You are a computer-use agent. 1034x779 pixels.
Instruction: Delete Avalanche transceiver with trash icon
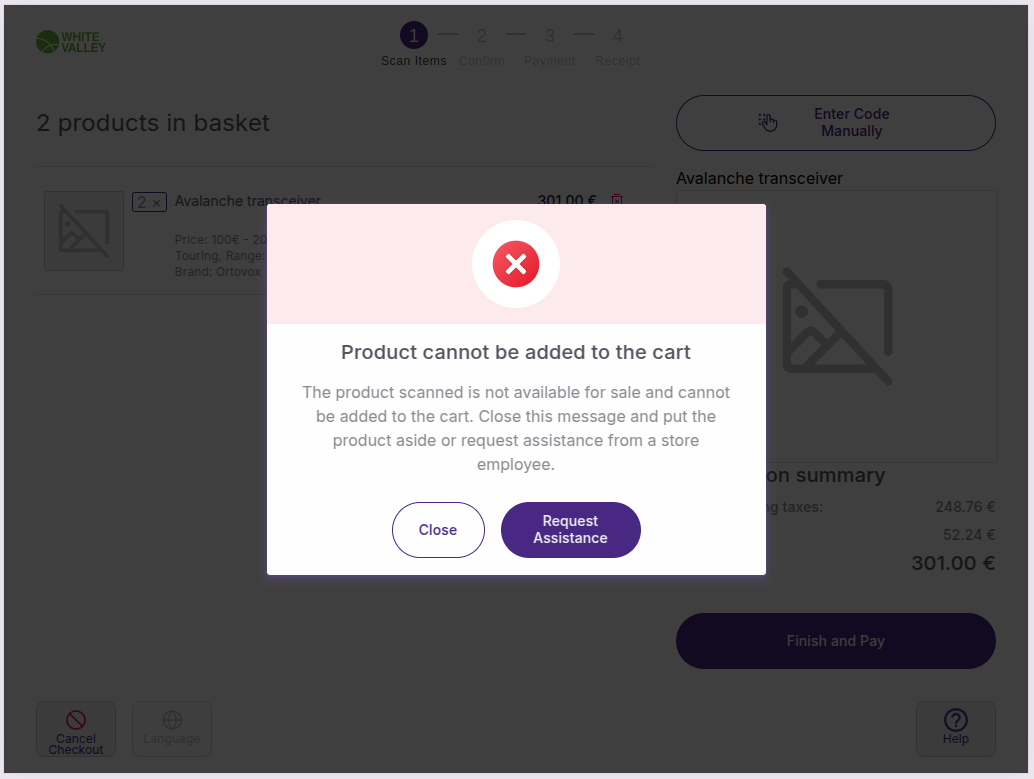[617, 200]
